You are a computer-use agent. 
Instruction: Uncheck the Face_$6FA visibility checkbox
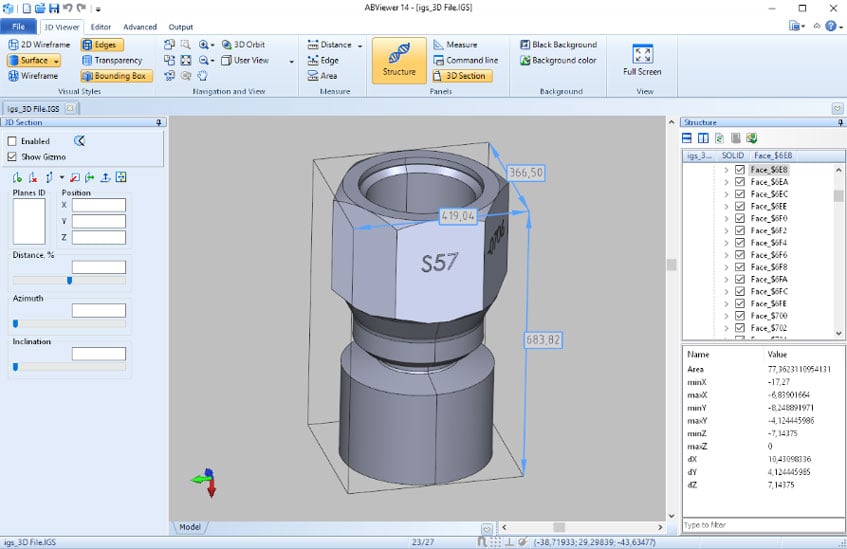(x=740, y=279)
